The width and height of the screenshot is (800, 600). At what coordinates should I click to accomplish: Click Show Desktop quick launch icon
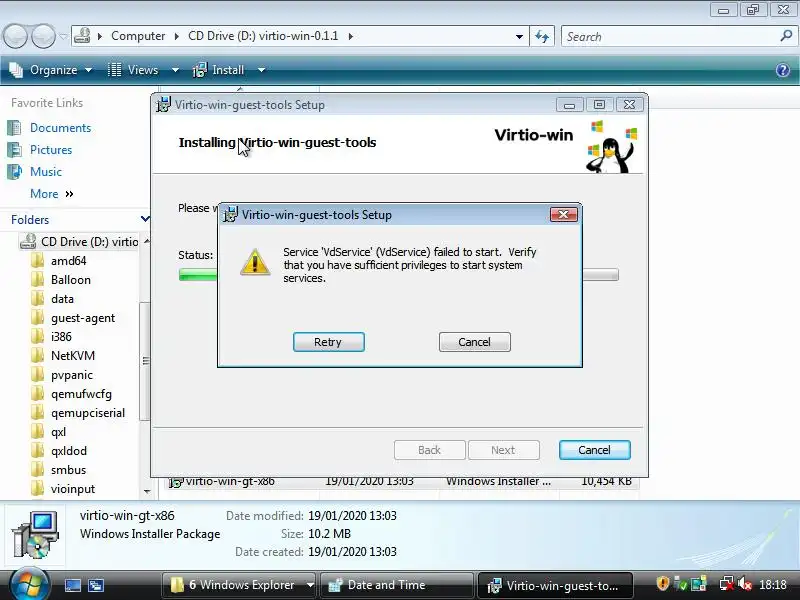click(72, 585)
